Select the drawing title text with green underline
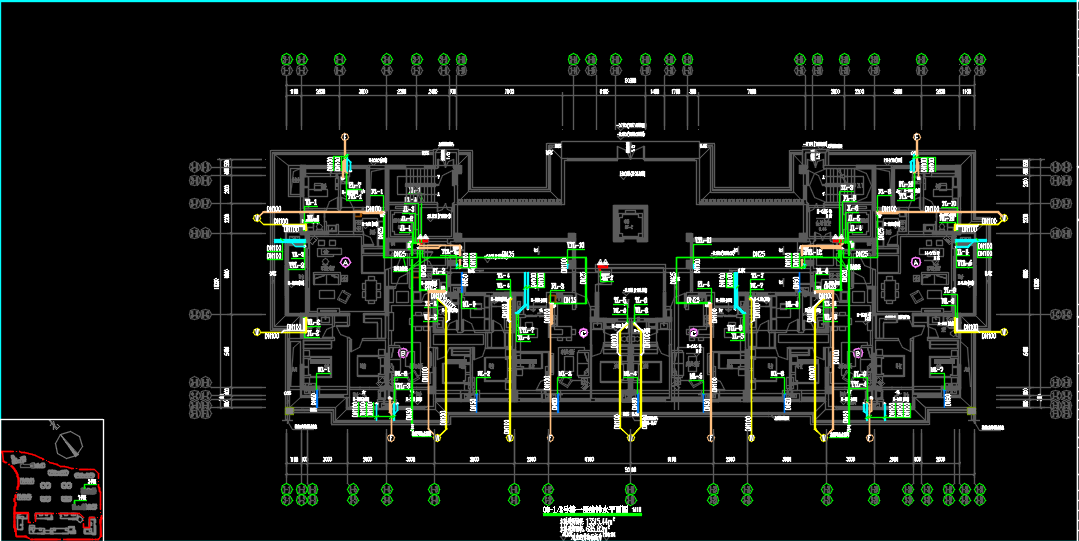1079x541 pixels. 592,511
